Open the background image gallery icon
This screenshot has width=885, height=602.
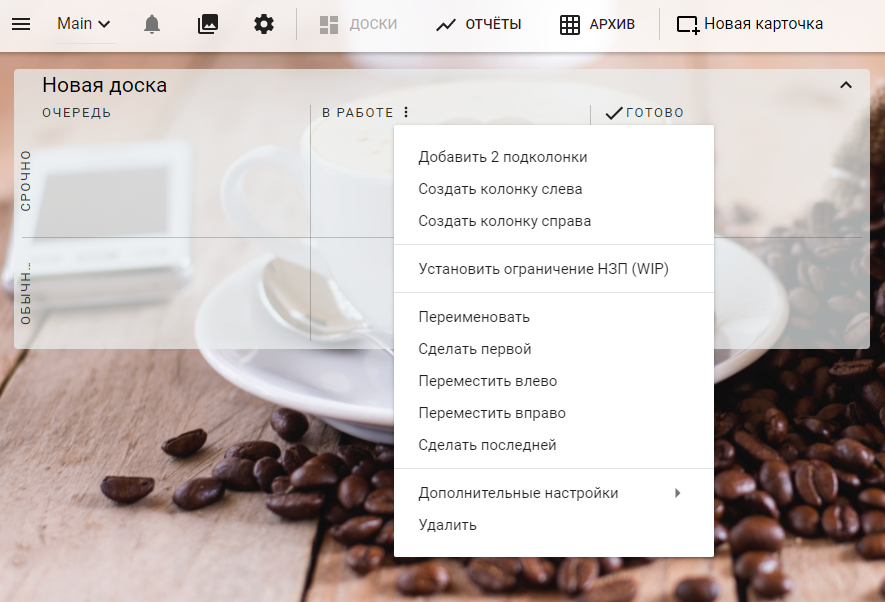point(208,24)
